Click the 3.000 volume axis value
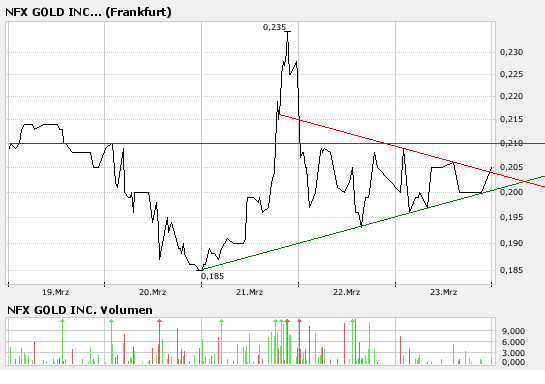545x384 pixels. (x=513, y=353)
